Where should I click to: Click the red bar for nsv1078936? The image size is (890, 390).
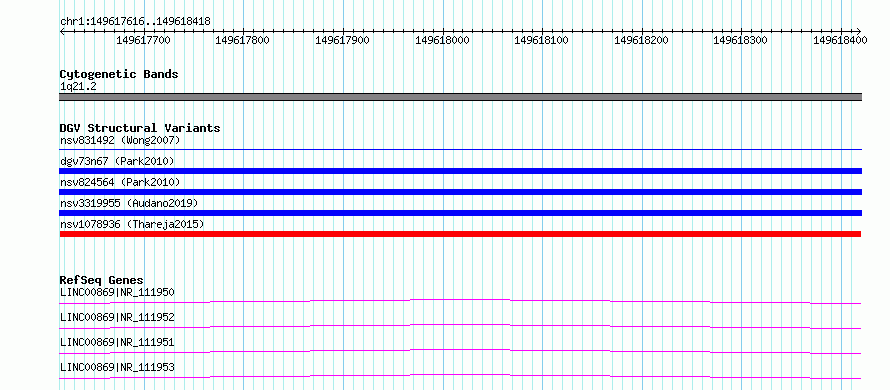460,234
